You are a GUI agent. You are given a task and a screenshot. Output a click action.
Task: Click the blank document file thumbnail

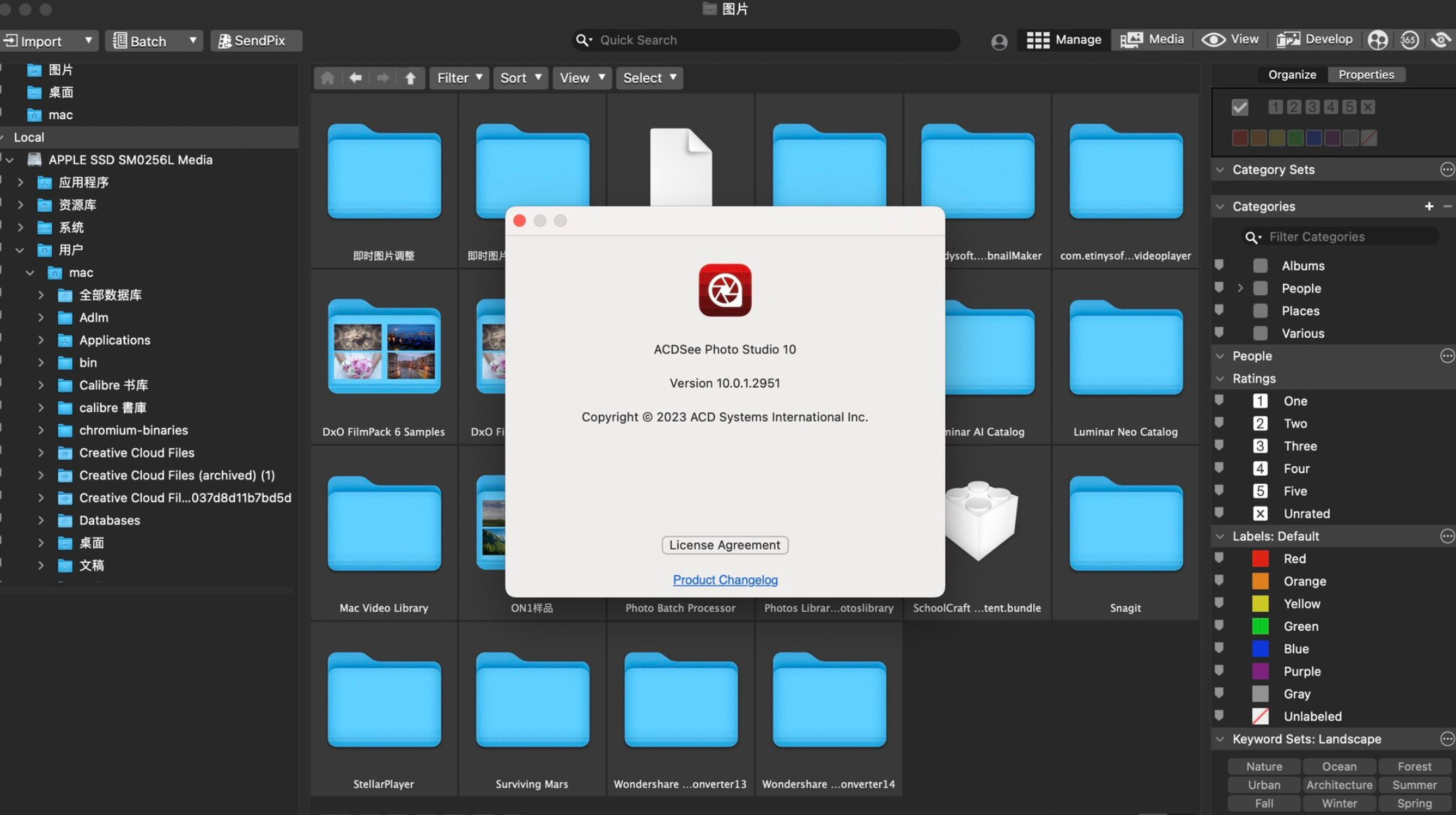pyautogui.click(x=681, y=167)
